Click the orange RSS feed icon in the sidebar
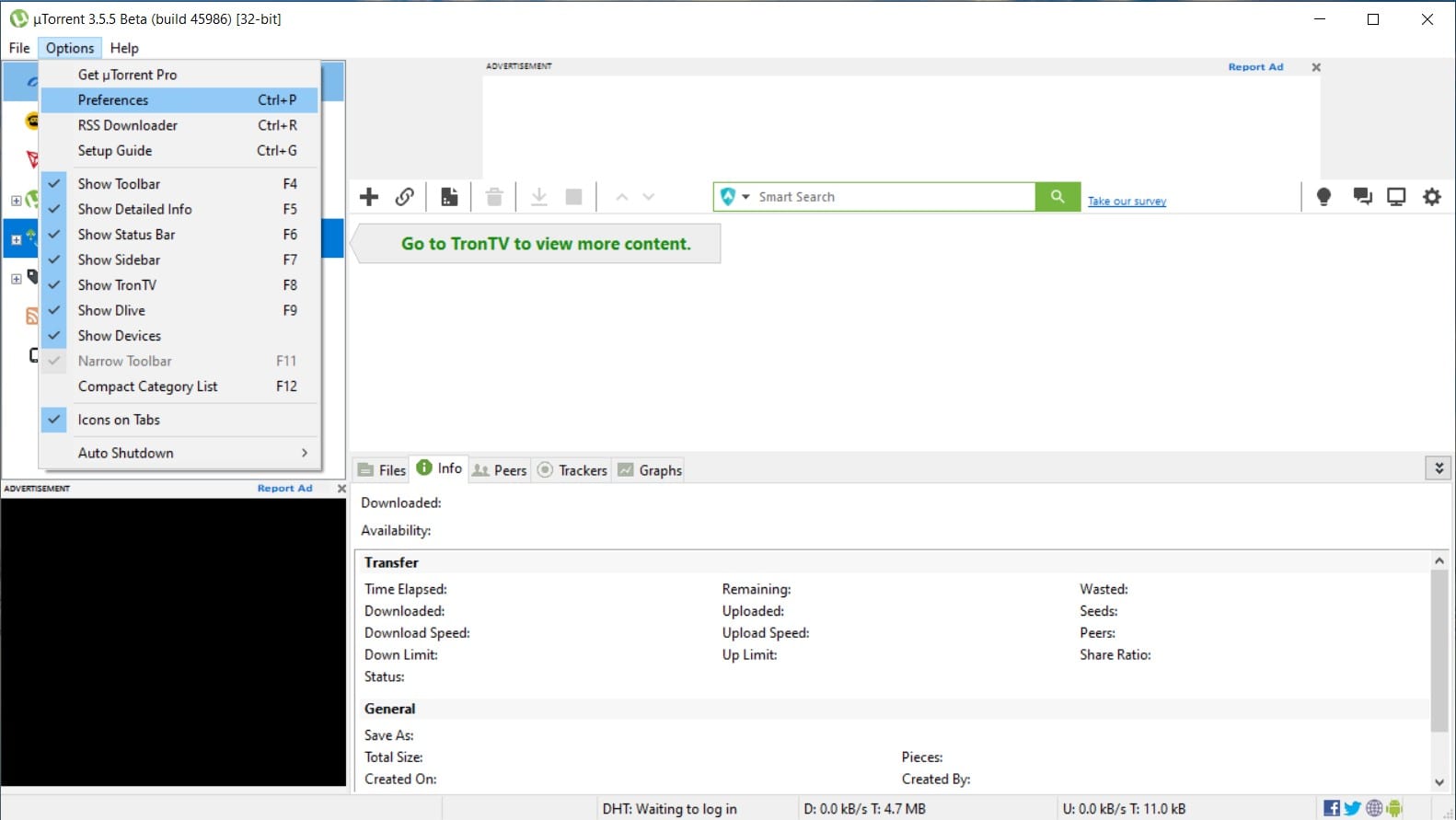1456x820 pixels. pos(32,316)
